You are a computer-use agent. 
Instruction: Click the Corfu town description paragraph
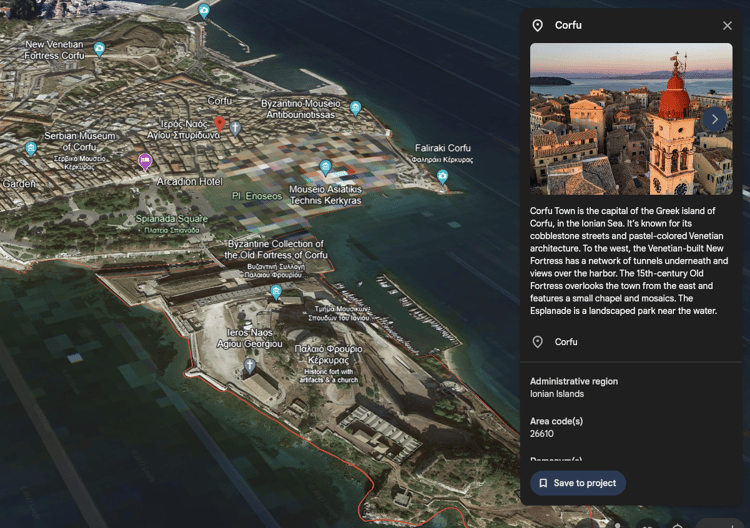[629, 261]
